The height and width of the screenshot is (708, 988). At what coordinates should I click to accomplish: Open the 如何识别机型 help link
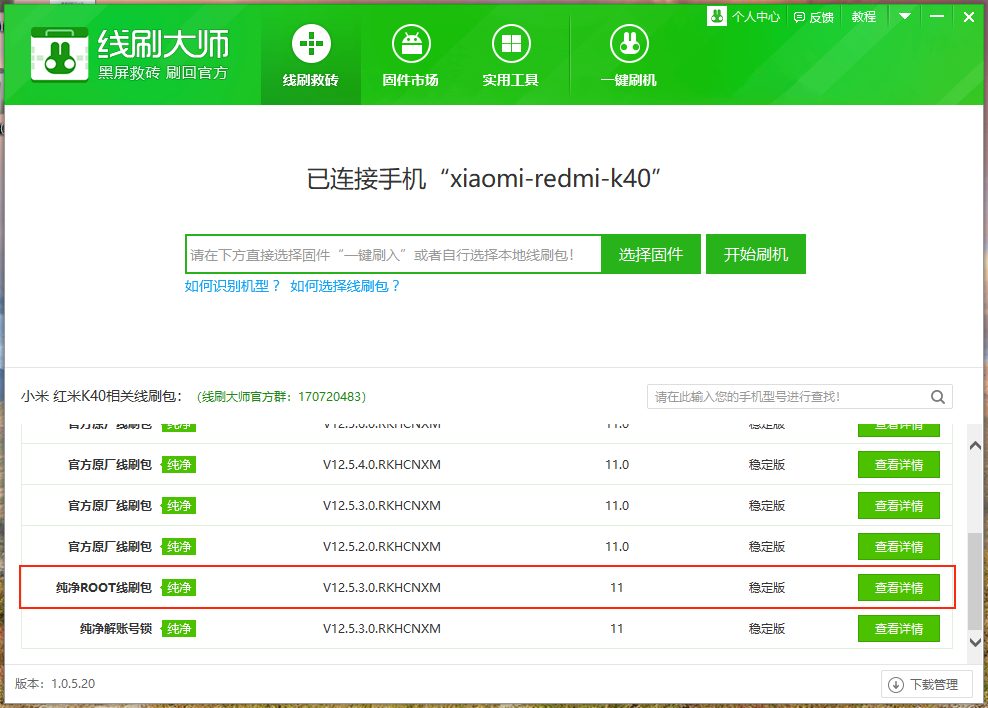tap(232, 286)
